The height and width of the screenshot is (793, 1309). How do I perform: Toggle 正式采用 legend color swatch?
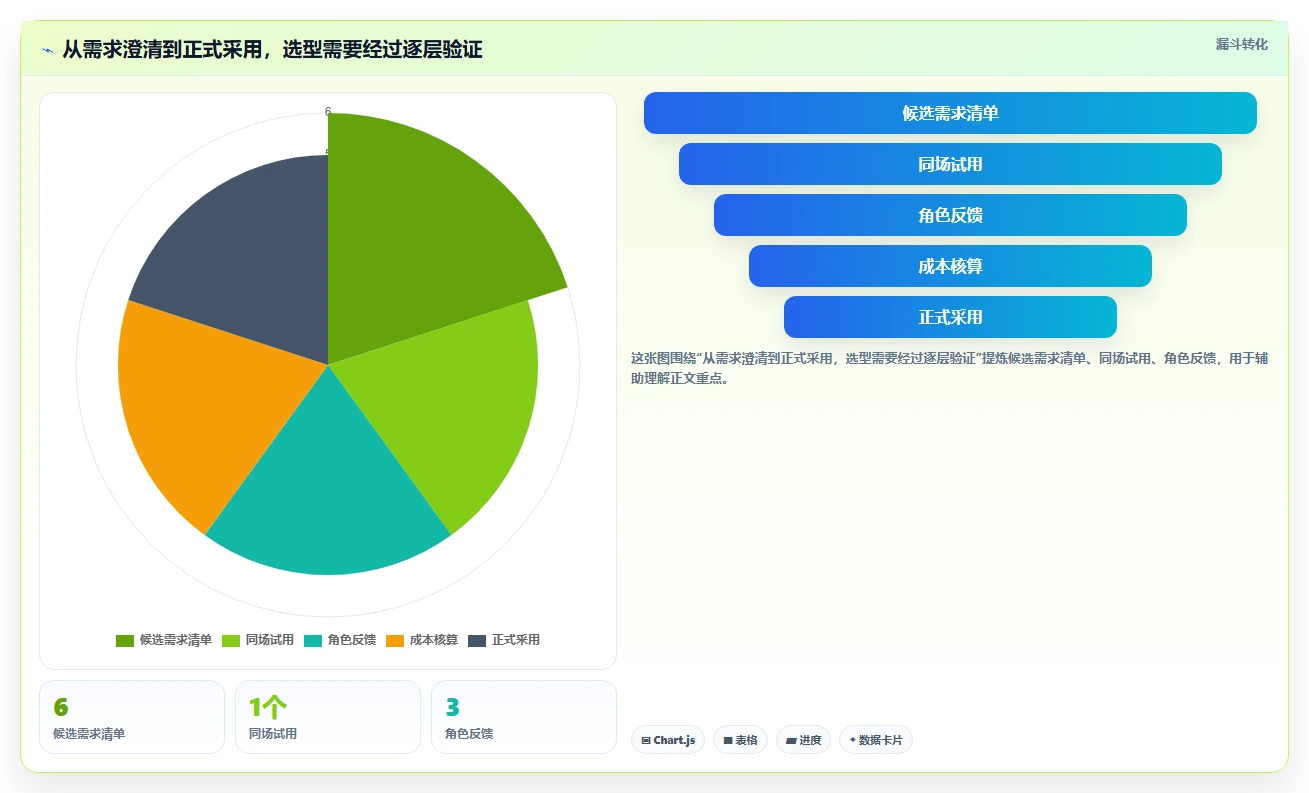pos(477,640)
